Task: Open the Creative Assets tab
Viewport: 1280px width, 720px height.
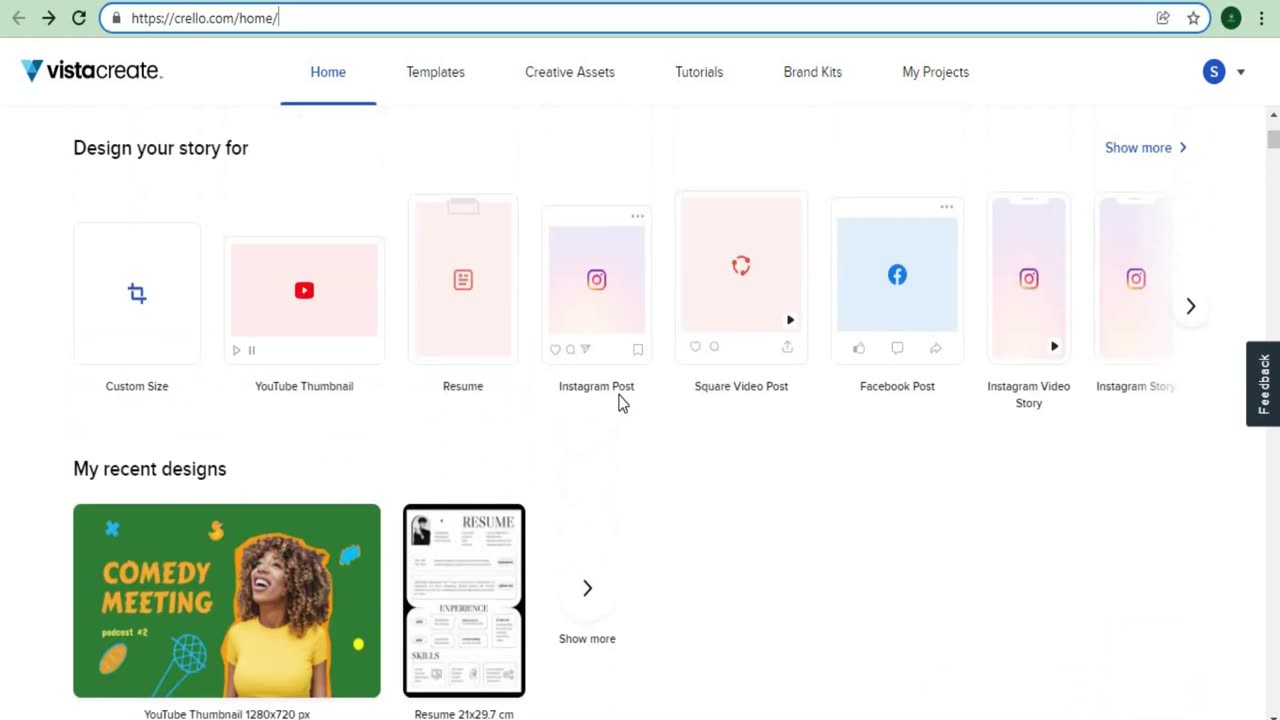Action: pos(570,72)
